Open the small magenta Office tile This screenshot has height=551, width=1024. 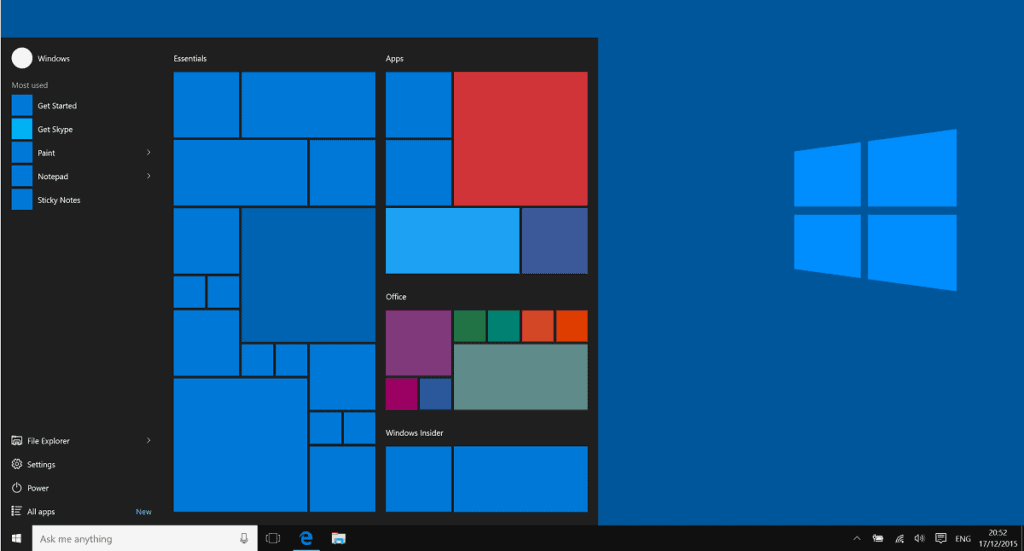click(402, 394)
